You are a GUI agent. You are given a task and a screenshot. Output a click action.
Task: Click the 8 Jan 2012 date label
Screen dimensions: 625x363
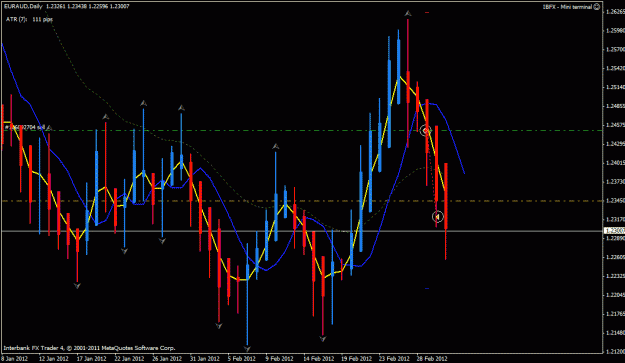[x=14, y=359]
